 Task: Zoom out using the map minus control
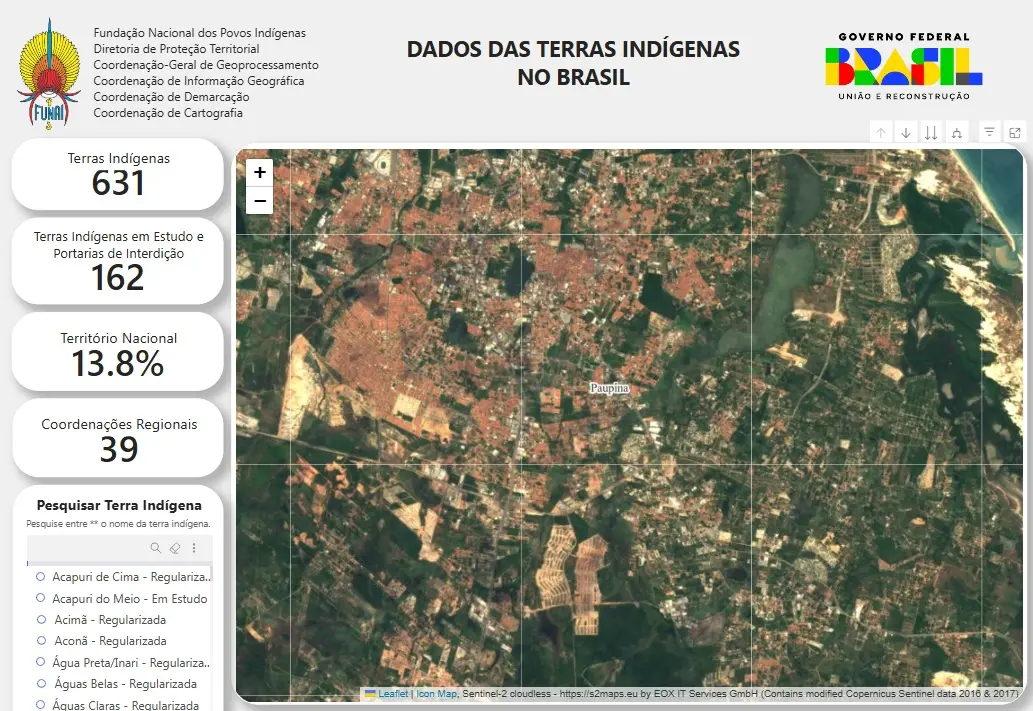pyautogui.click(x=259, y=200)
